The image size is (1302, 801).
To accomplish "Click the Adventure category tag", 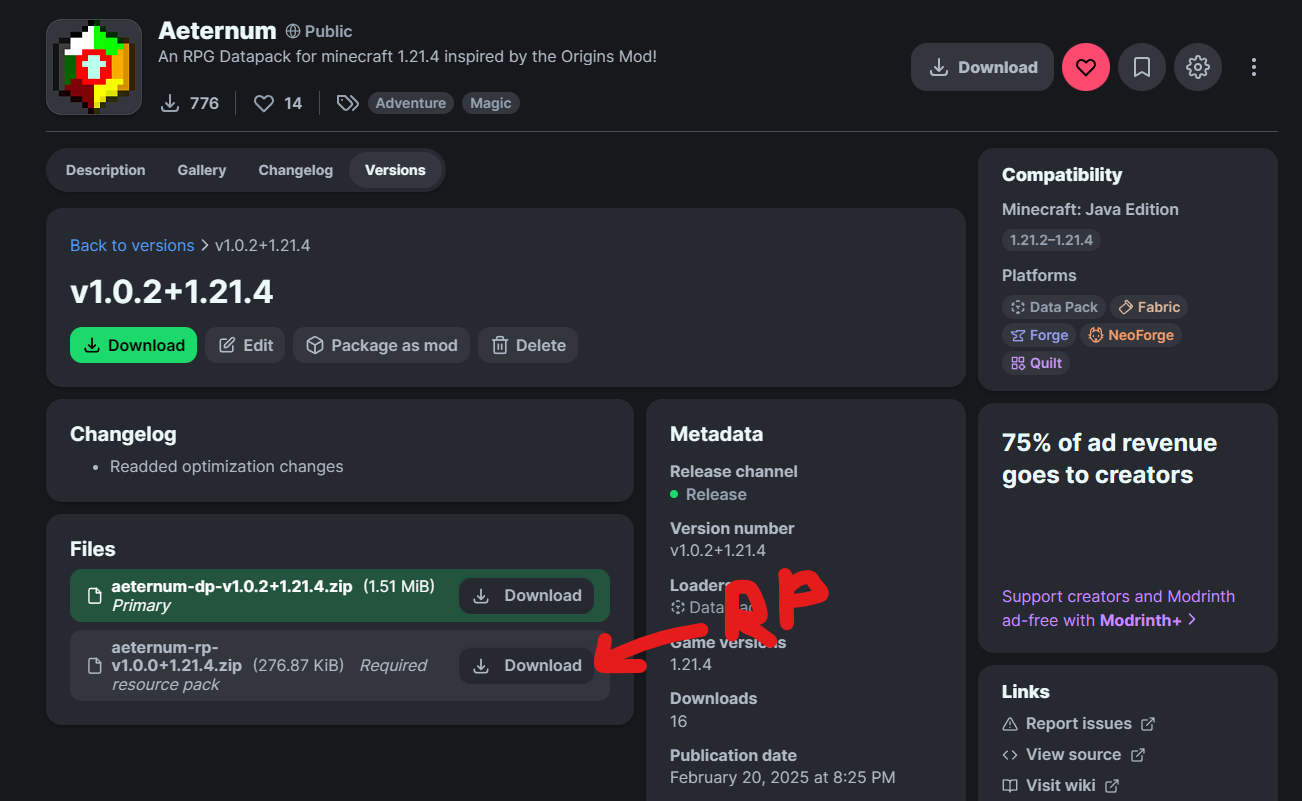I will pyautogui.click(x=410, y=103).
